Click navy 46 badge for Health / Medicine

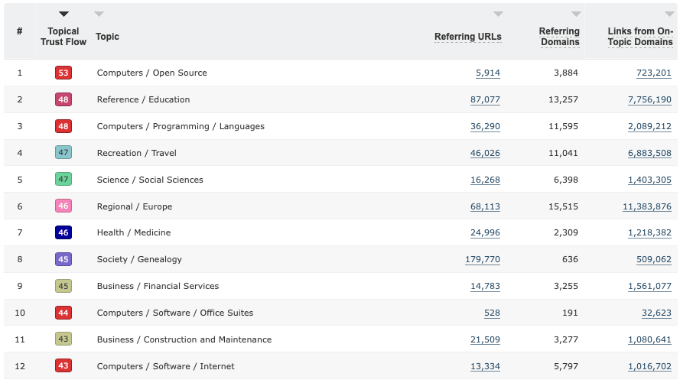pyautogui.click(x=63, y=232)
